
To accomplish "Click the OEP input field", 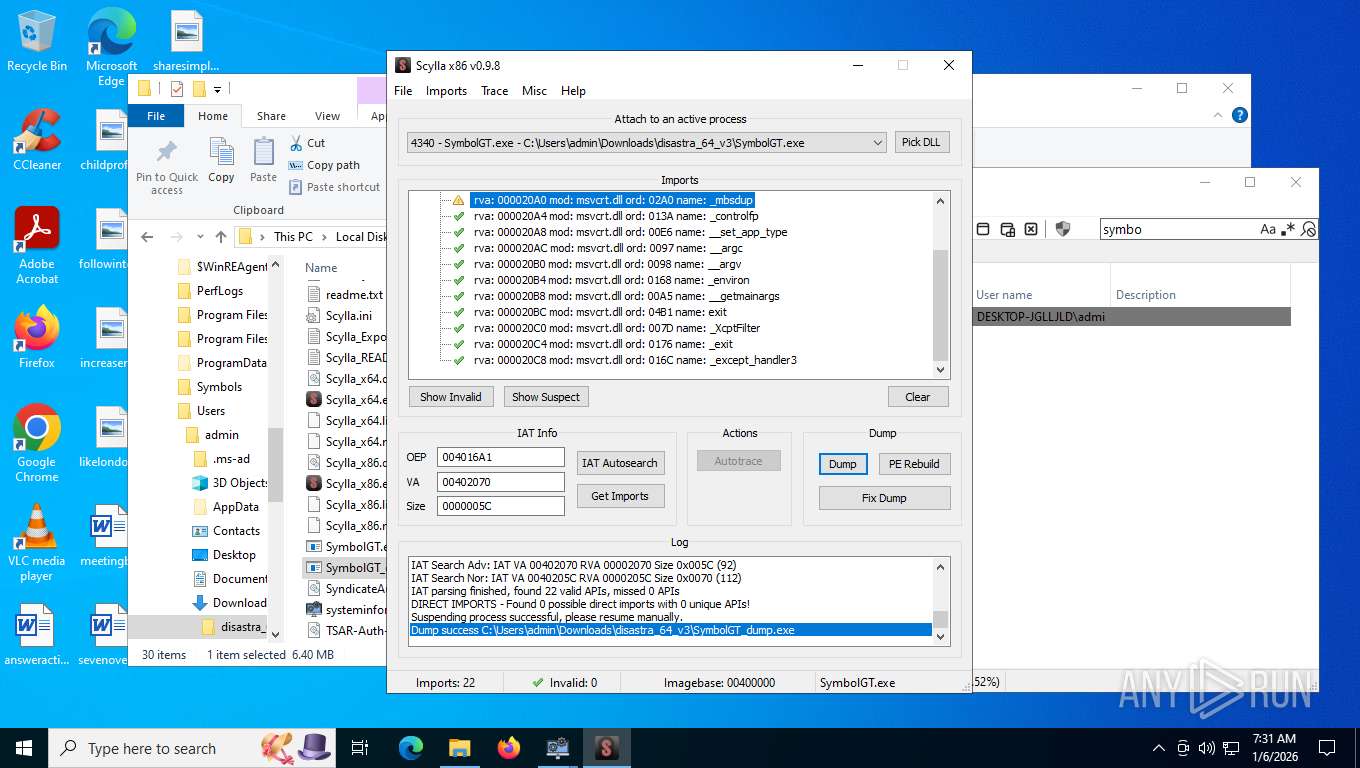I will pos(501,457).
